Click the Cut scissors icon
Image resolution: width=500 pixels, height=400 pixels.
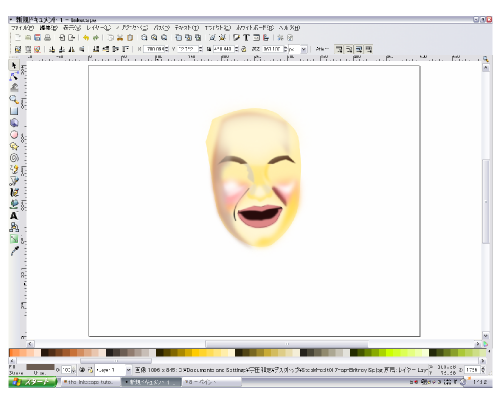point(120,38)
